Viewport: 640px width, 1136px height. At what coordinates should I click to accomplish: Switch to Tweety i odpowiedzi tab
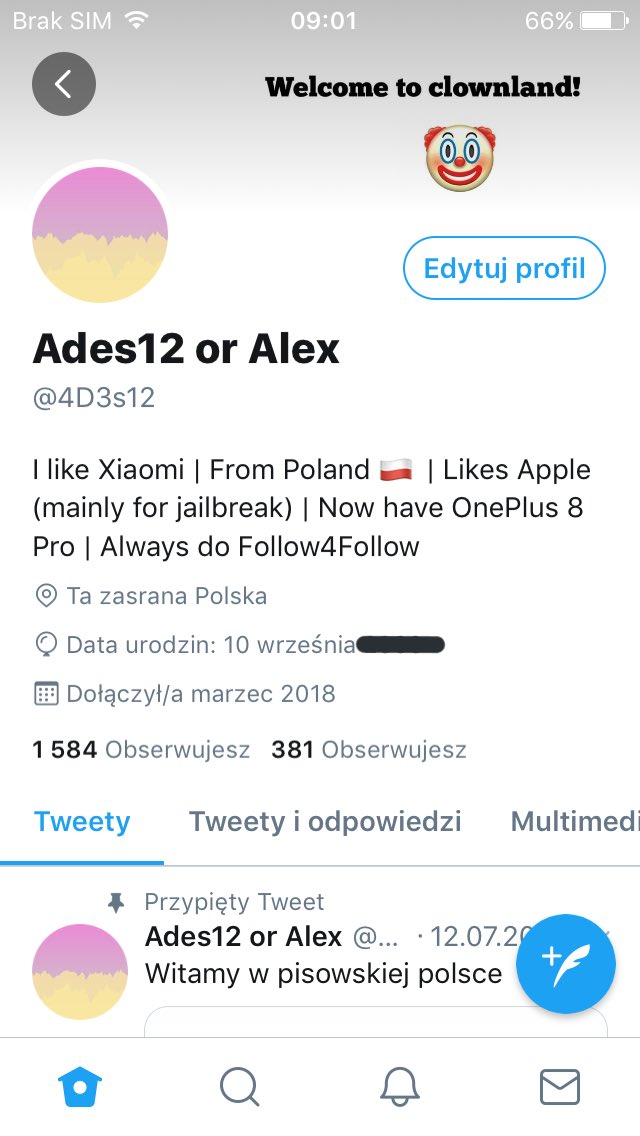(x=325, y=822)
